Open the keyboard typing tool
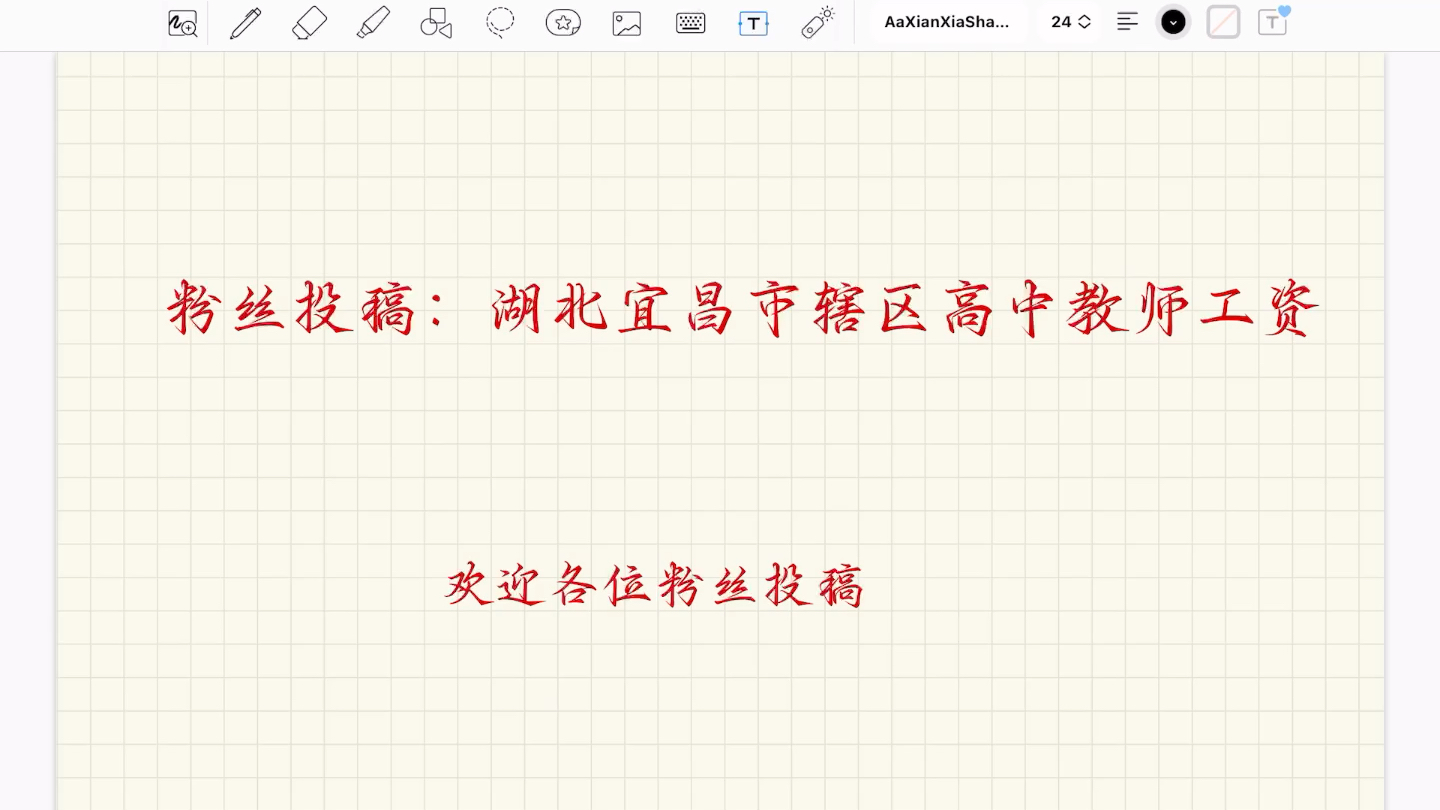Screen dimensions: 1440x810 [690, 23]
